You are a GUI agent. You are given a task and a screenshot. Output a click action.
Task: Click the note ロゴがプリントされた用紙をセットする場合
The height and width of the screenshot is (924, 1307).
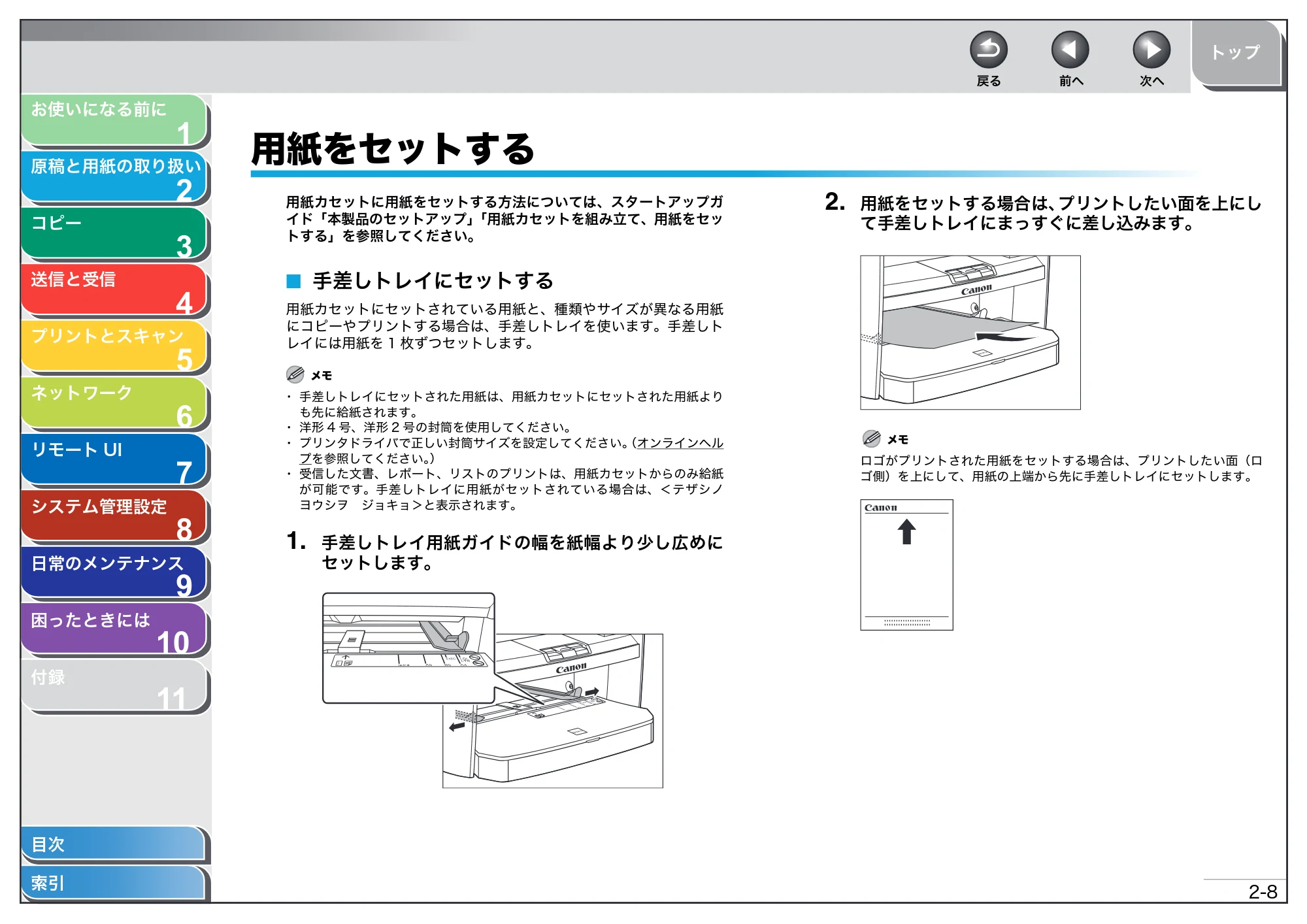coord(1061,469)
